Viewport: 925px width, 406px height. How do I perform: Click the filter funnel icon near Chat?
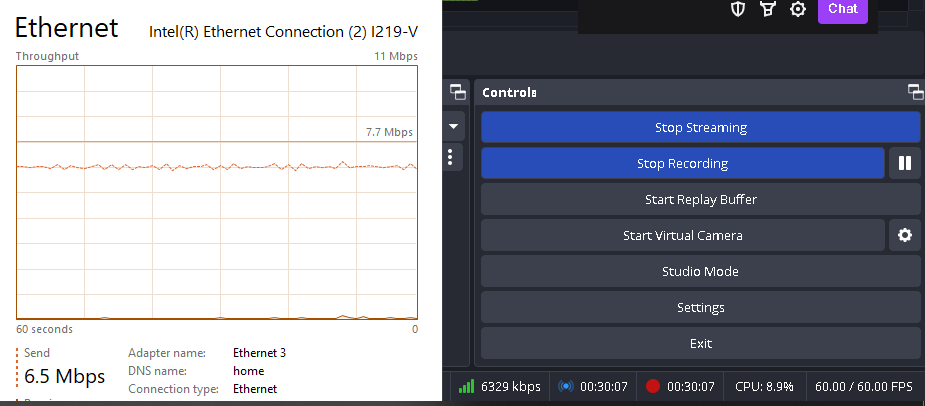[x=767, y=9]
